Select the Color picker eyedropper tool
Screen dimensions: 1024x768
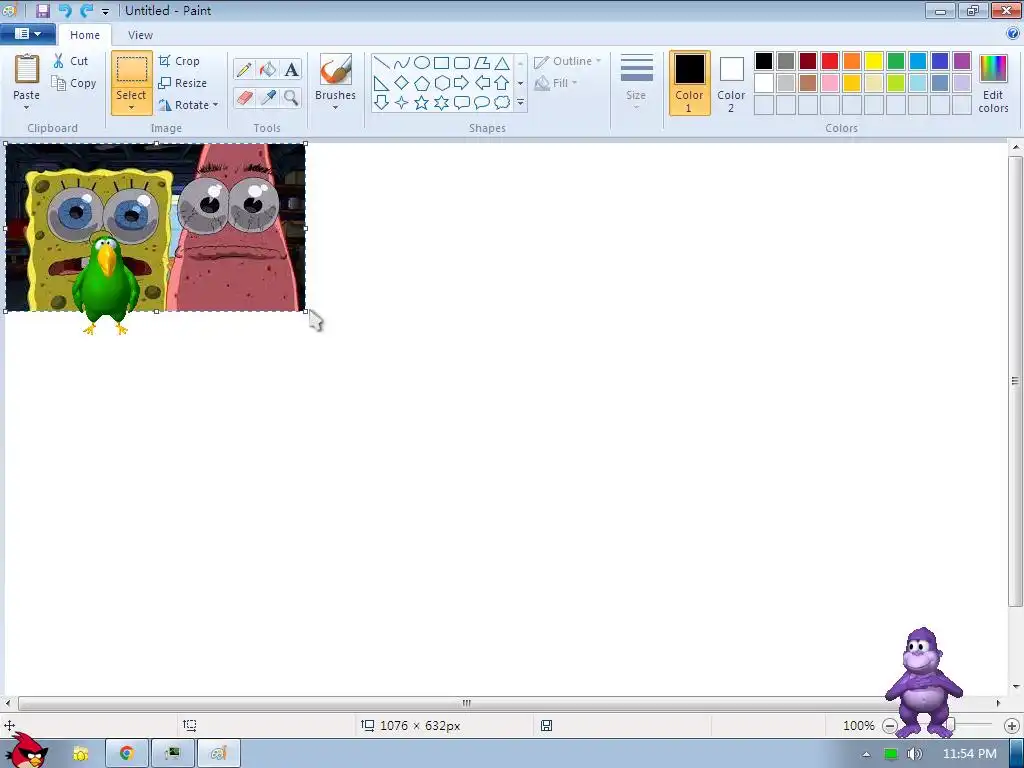268,98
